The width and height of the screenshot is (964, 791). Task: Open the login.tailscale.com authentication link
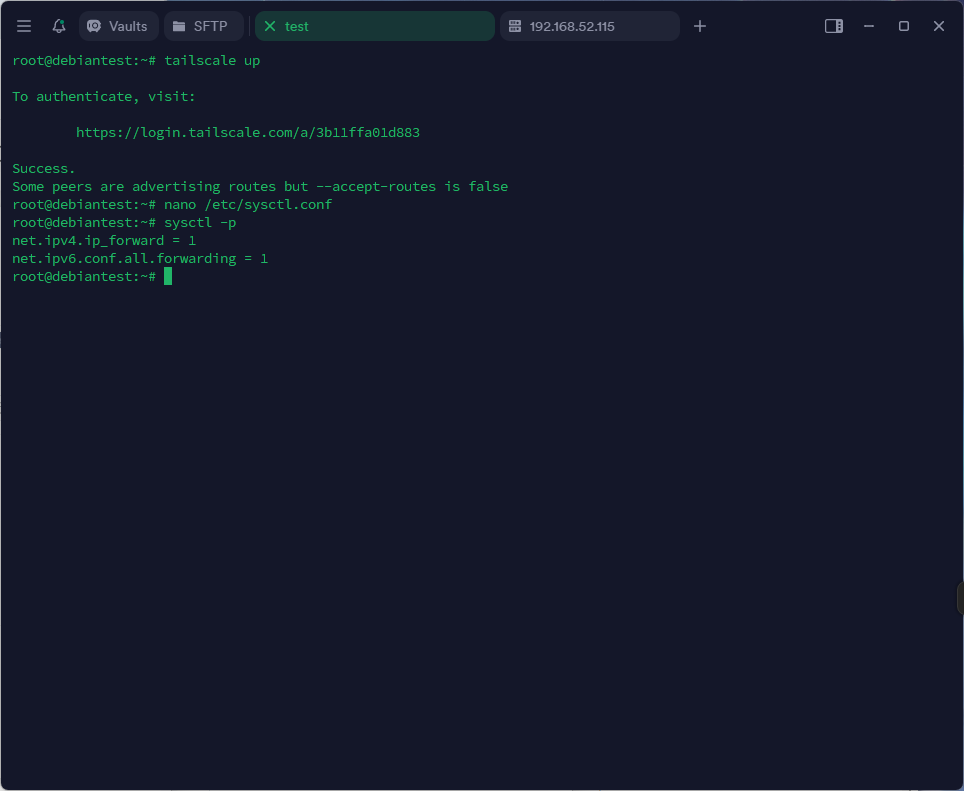tap(247, 132)
